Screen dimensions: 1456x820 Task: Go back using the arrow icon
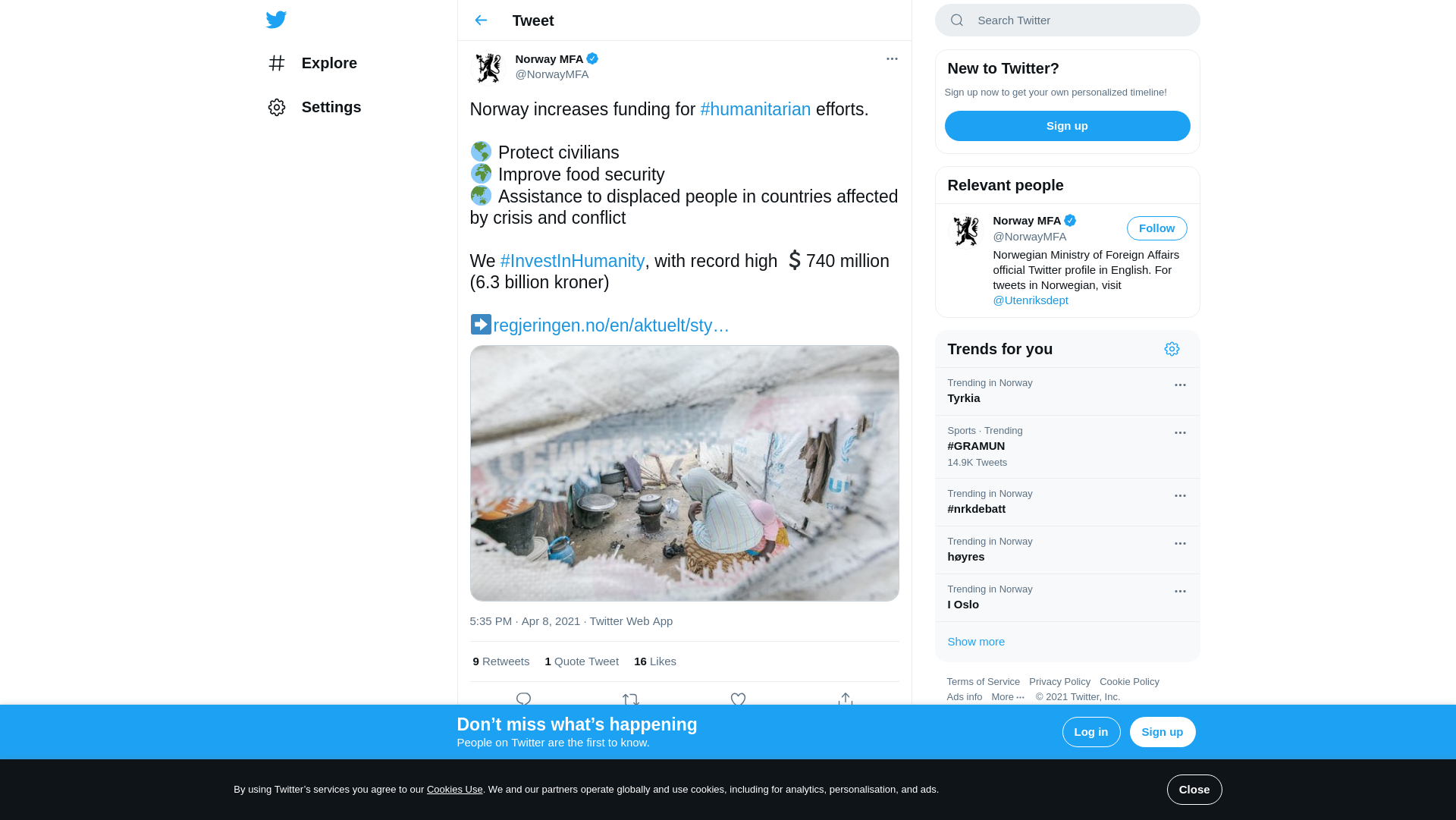tap(481, 20)
